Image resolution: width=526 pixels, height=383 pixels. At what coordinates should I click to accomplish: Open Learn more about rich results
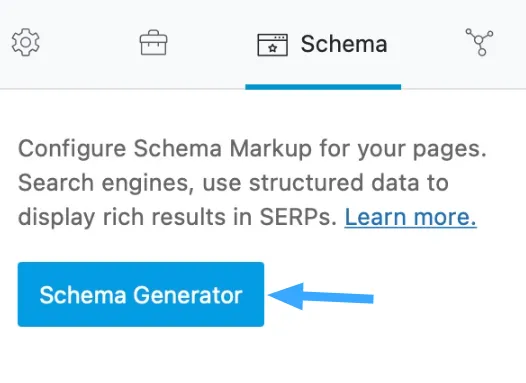tap(410, 217)
